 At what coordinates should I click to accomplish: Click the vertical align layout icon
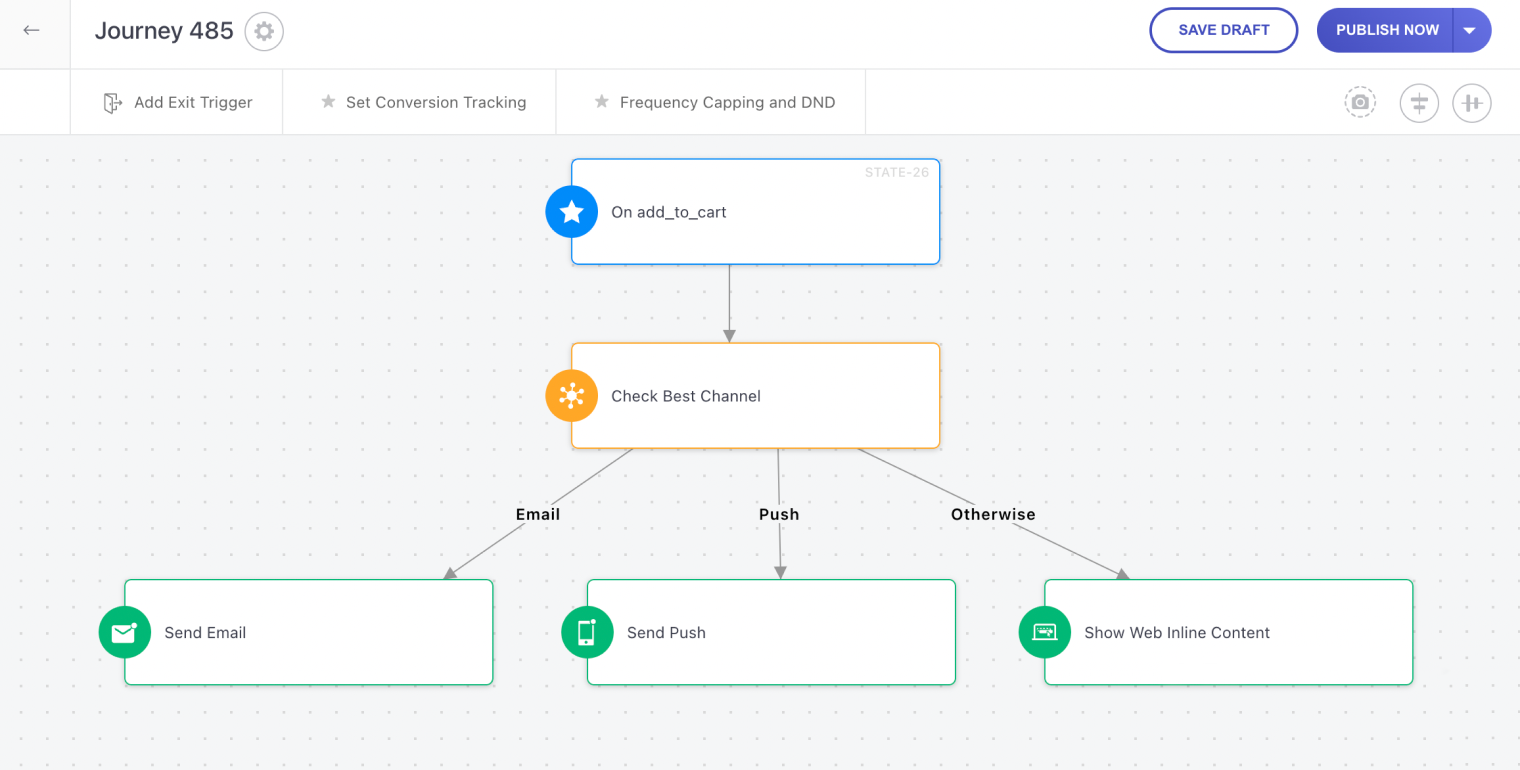tap(1418, 103)
